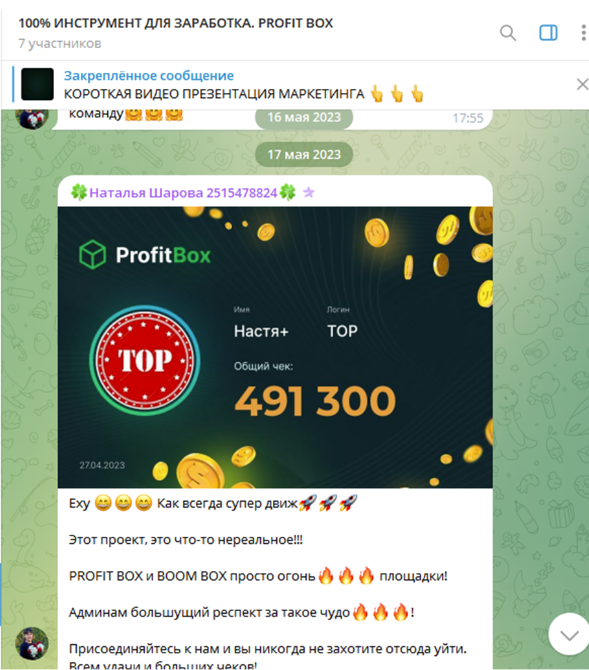The image size is (589, 670).
Task: Click the chat title PROFIT BOX header
Action: pyautogui.click(x=175, y=23)
